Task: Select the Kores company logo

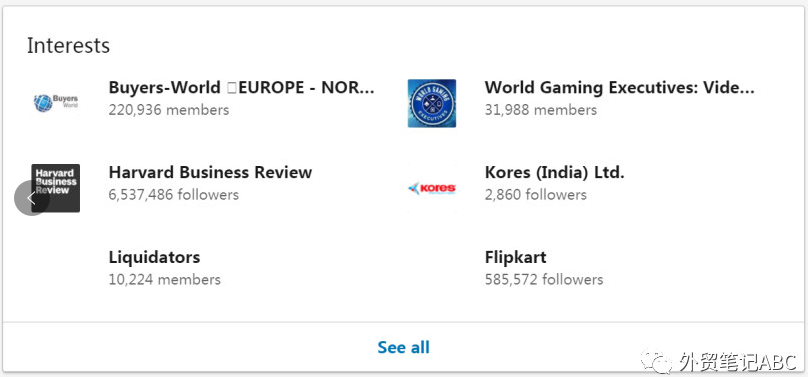Action: point(432,188)
